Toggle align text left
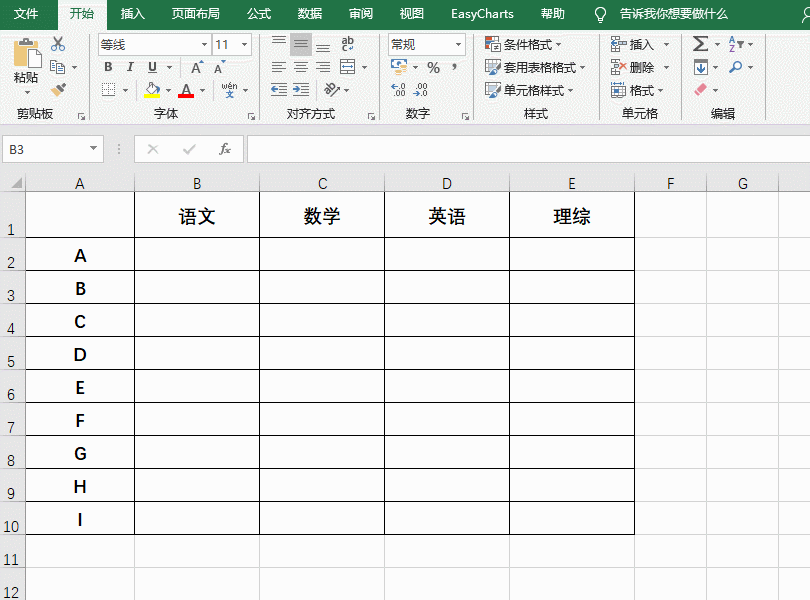This screenshot has height=600, width=810. 278,67
